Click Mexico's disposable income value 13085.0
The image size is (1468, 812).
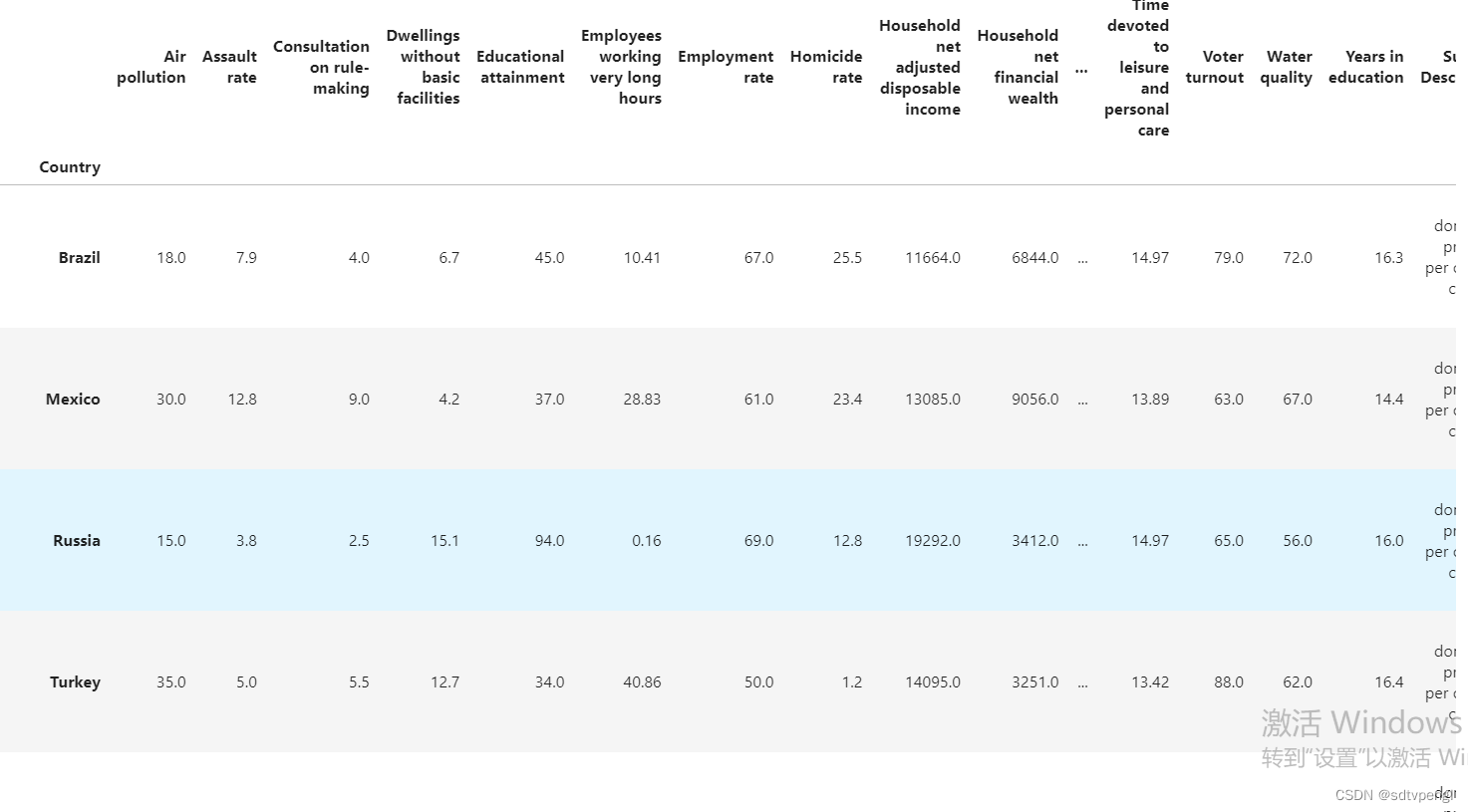pos(933,399)
